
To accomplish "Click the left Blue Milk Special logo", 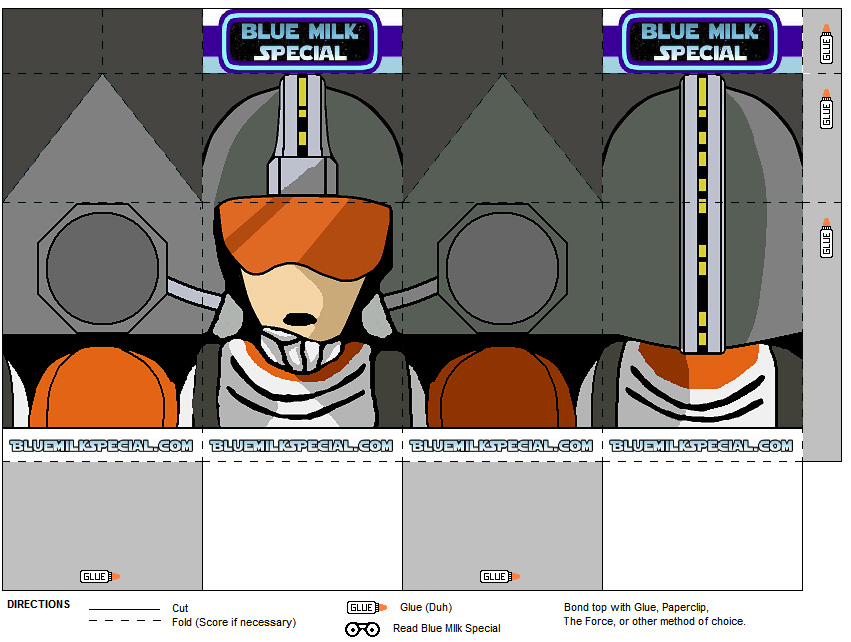I will click(x=302, y=42).
